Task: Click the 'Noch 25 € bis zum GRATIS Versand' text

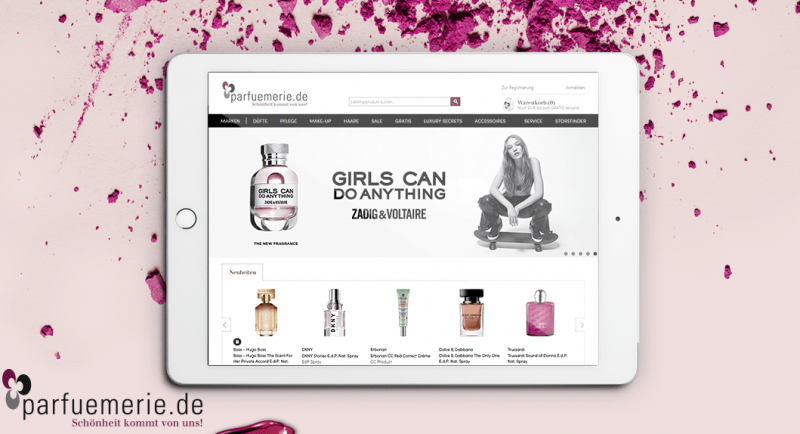Action: click(x=548, y=108)
